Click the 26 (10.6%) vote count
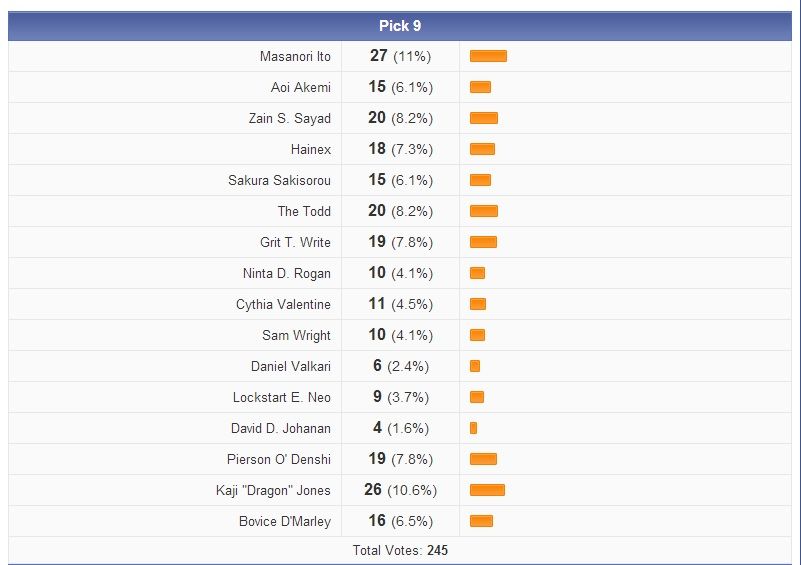Screen dimensions: 801x565 tap(400, 490)
